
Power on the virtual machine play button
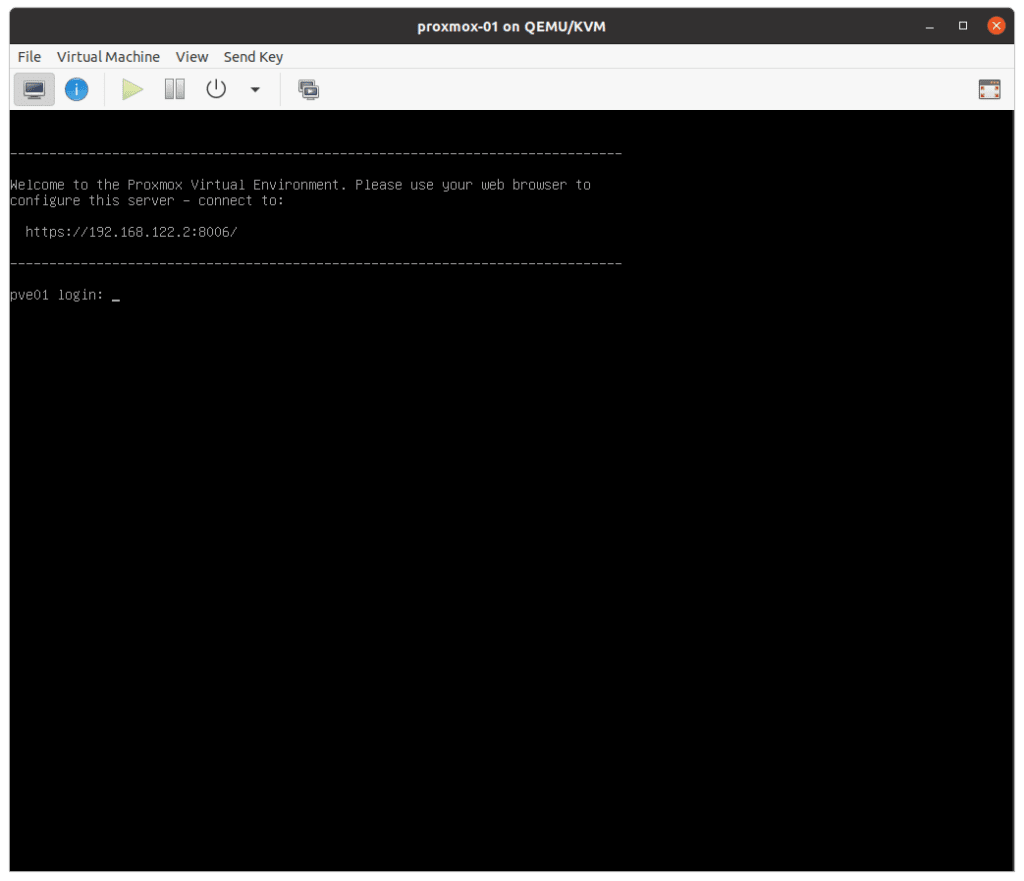point(133,89)
